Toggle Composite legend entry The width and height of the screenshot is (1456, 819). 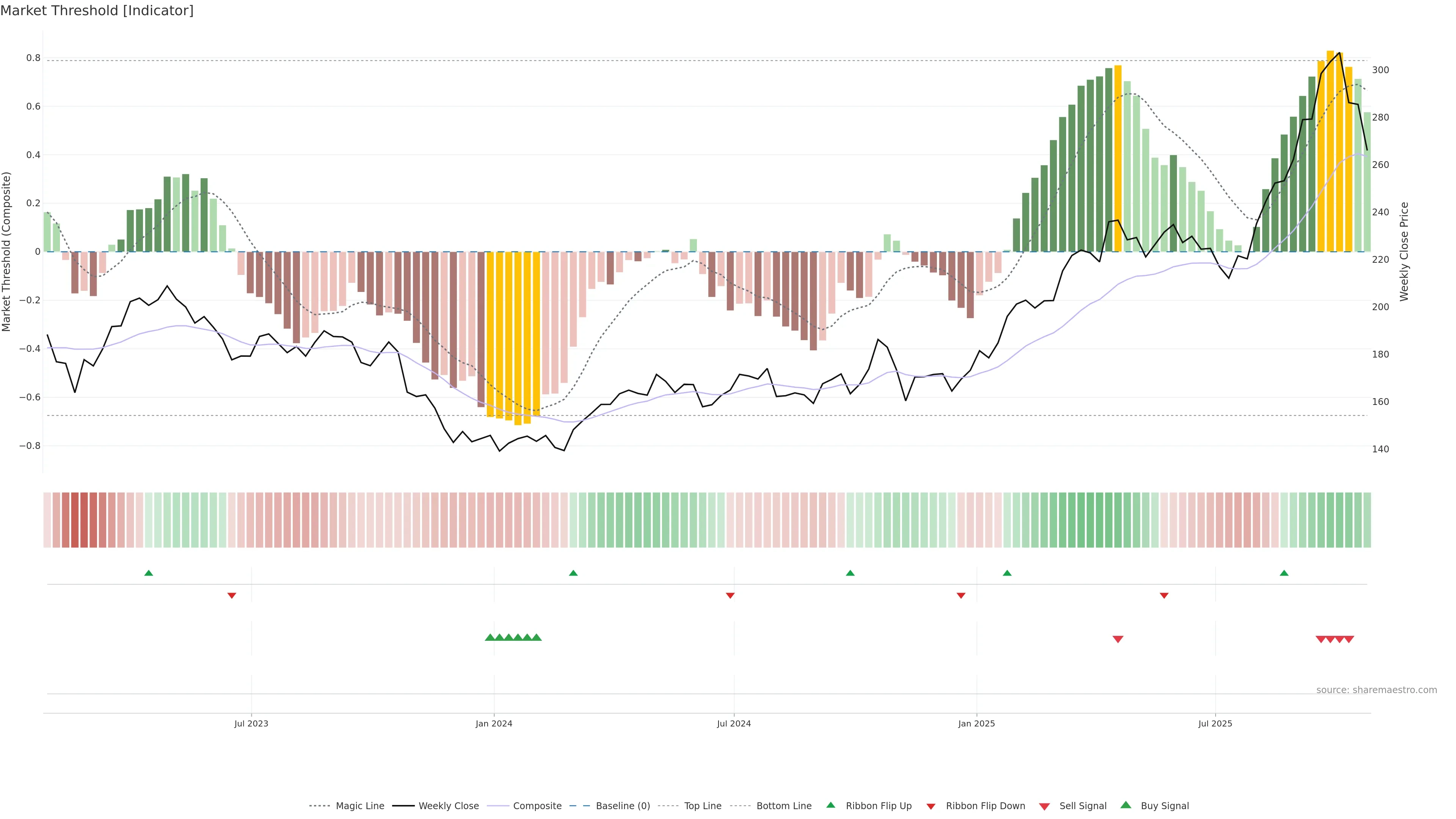[x=537, y=806]
